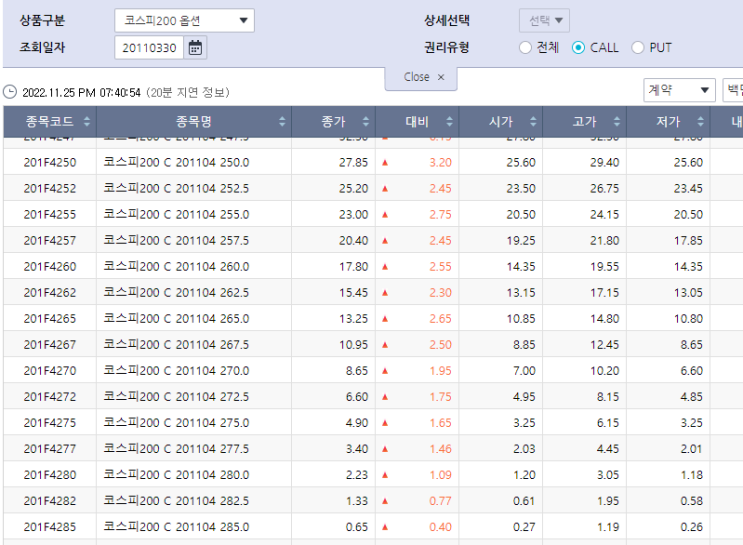Click row name 코스피200 C 201104 275.0
Image resolution: width=743 pixels, height=545 pixels.
(176, 423)
